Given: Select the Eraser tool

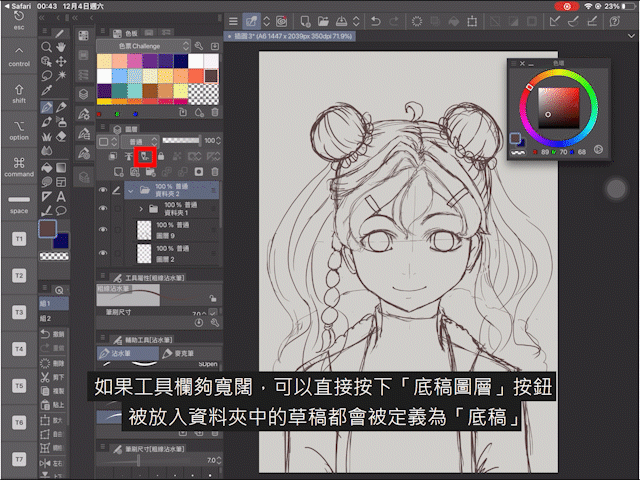Looking at the screenshot, I should 61,136.
